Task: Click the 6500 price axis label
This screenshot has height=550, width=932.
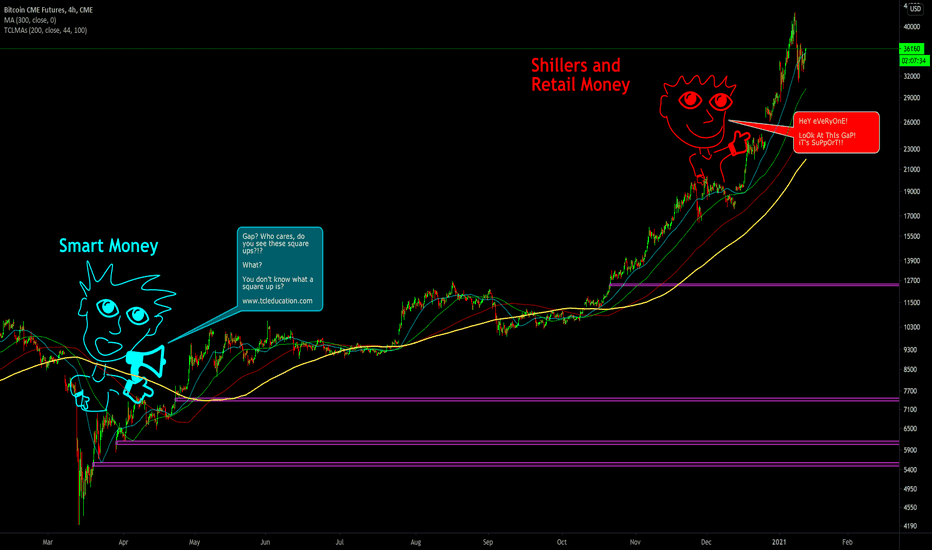Action: click(910, 429)
